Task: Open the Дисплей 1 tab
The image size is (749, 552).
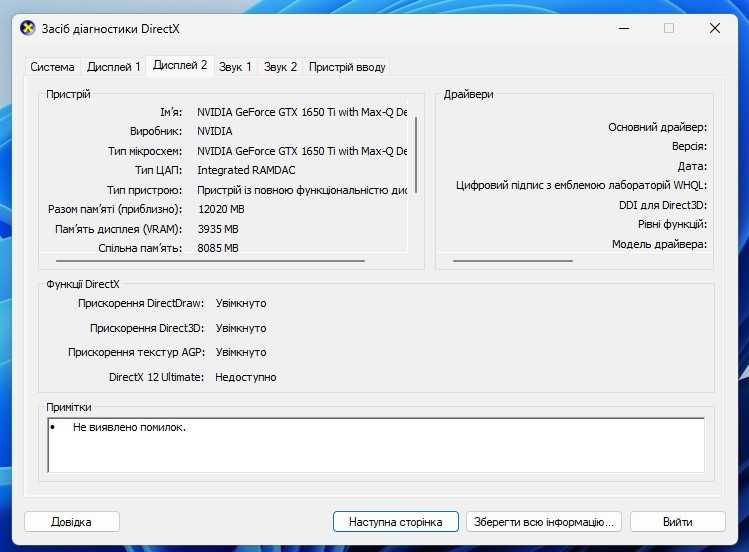Action: [114, 67]
